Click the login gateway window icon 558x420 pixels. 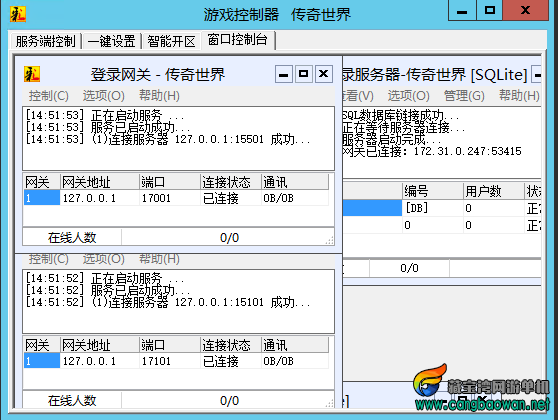[32, 74]
